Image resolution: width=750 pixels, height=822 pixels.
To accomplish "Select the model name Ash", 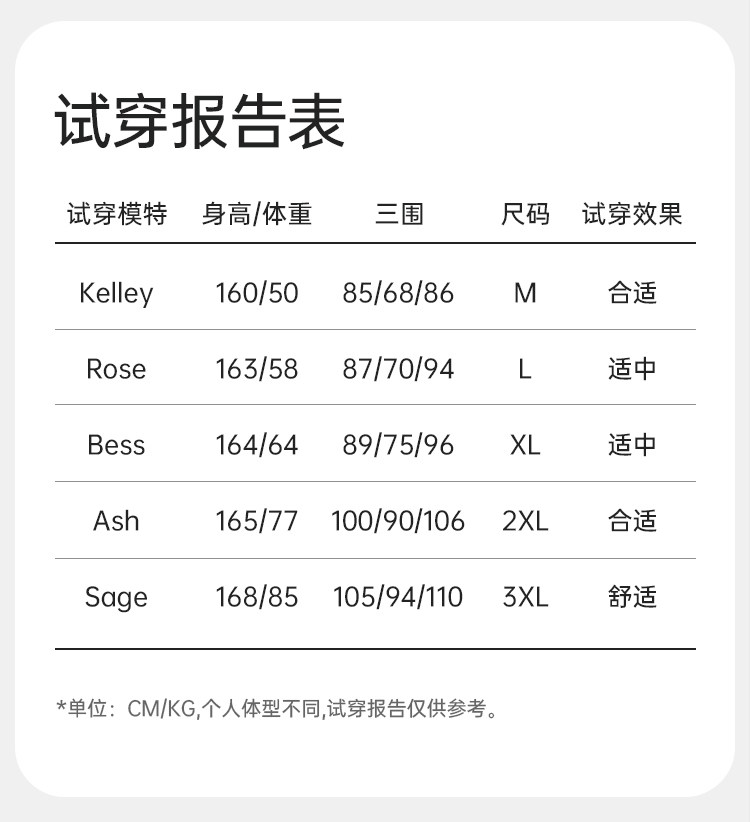I will 116,521.
